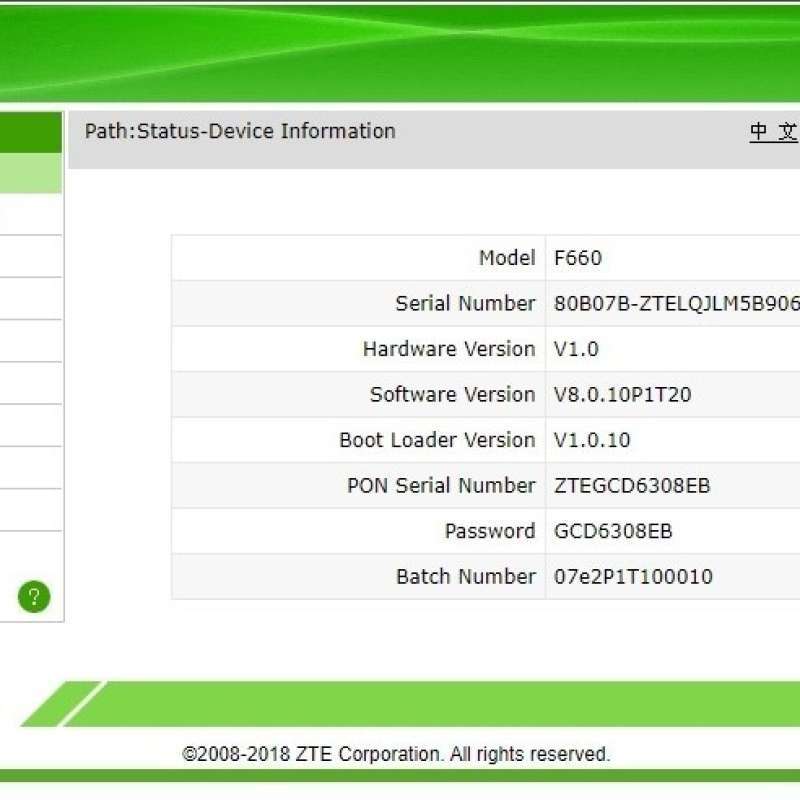The width and height of the screenshot is (800, 800).
Task: Click the ZTE Corporation copyright text
Action: pos(396,754)
